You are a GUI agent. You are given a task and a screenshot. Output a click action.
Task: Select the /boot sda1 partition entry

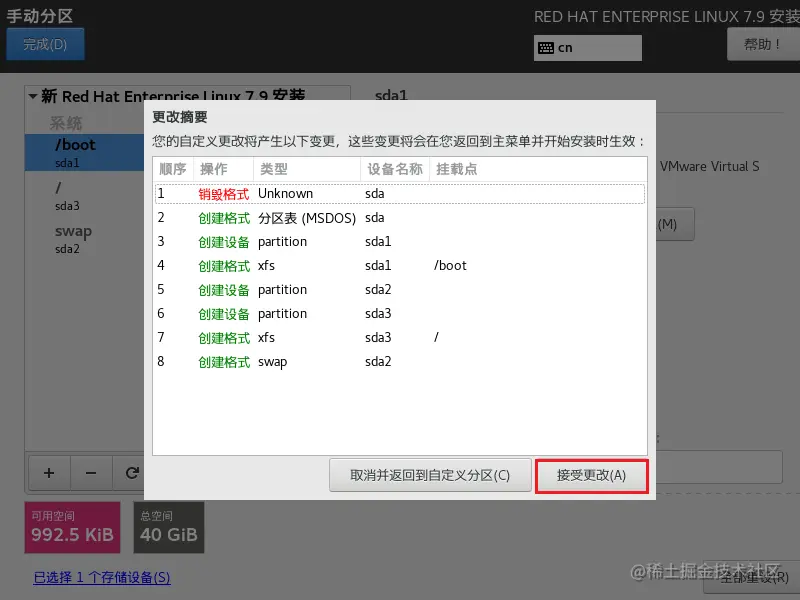tap(85, 153)
